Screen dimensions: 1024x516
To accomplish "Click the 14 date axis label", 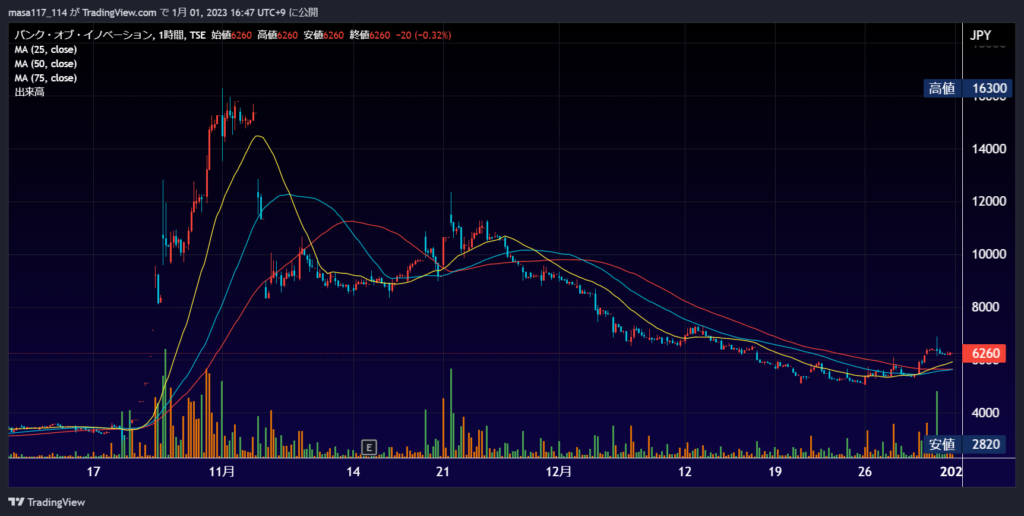I will pos(353,472).
